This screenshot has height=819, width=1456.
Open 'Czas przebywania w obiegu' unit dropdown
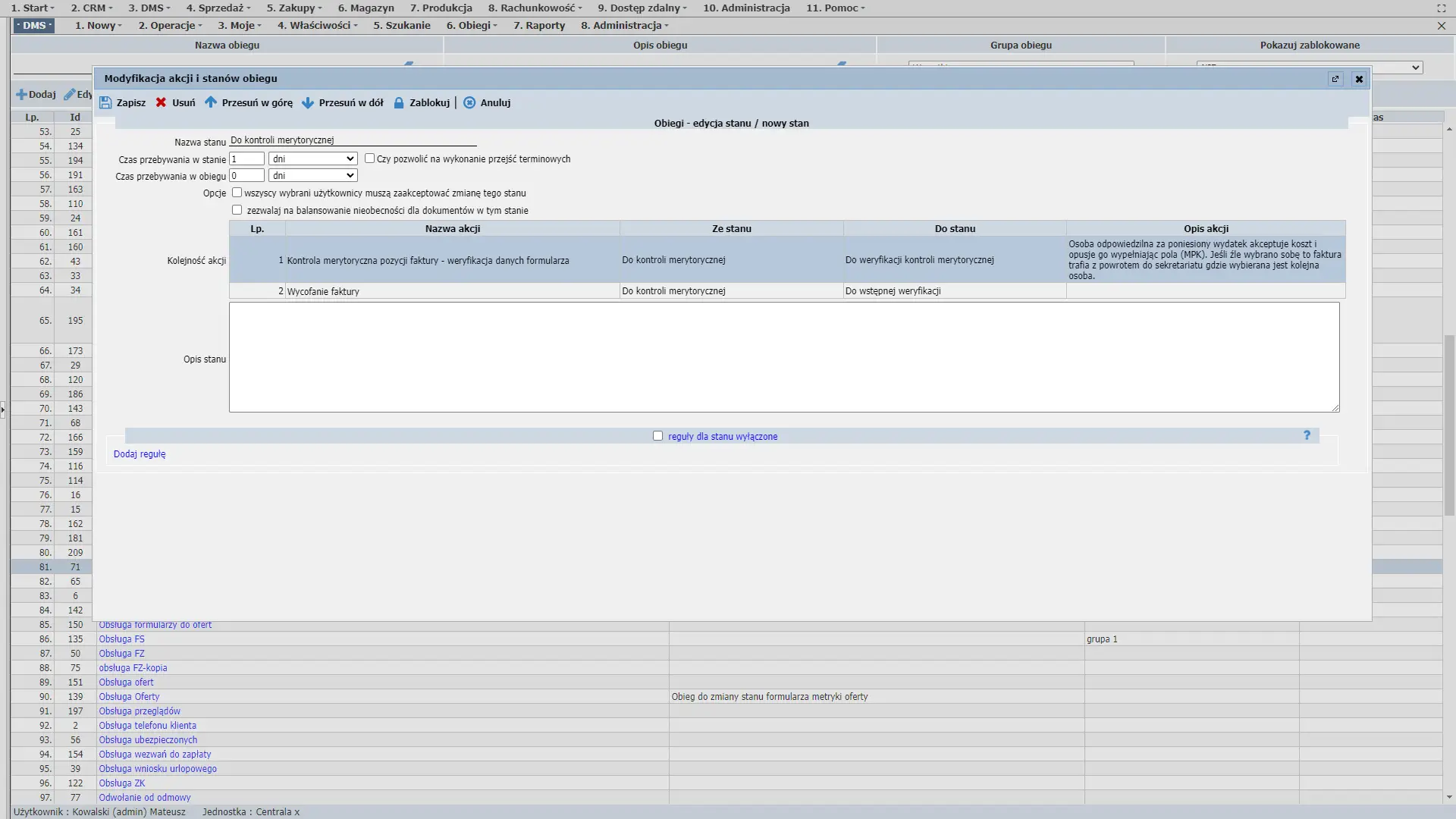312,176
